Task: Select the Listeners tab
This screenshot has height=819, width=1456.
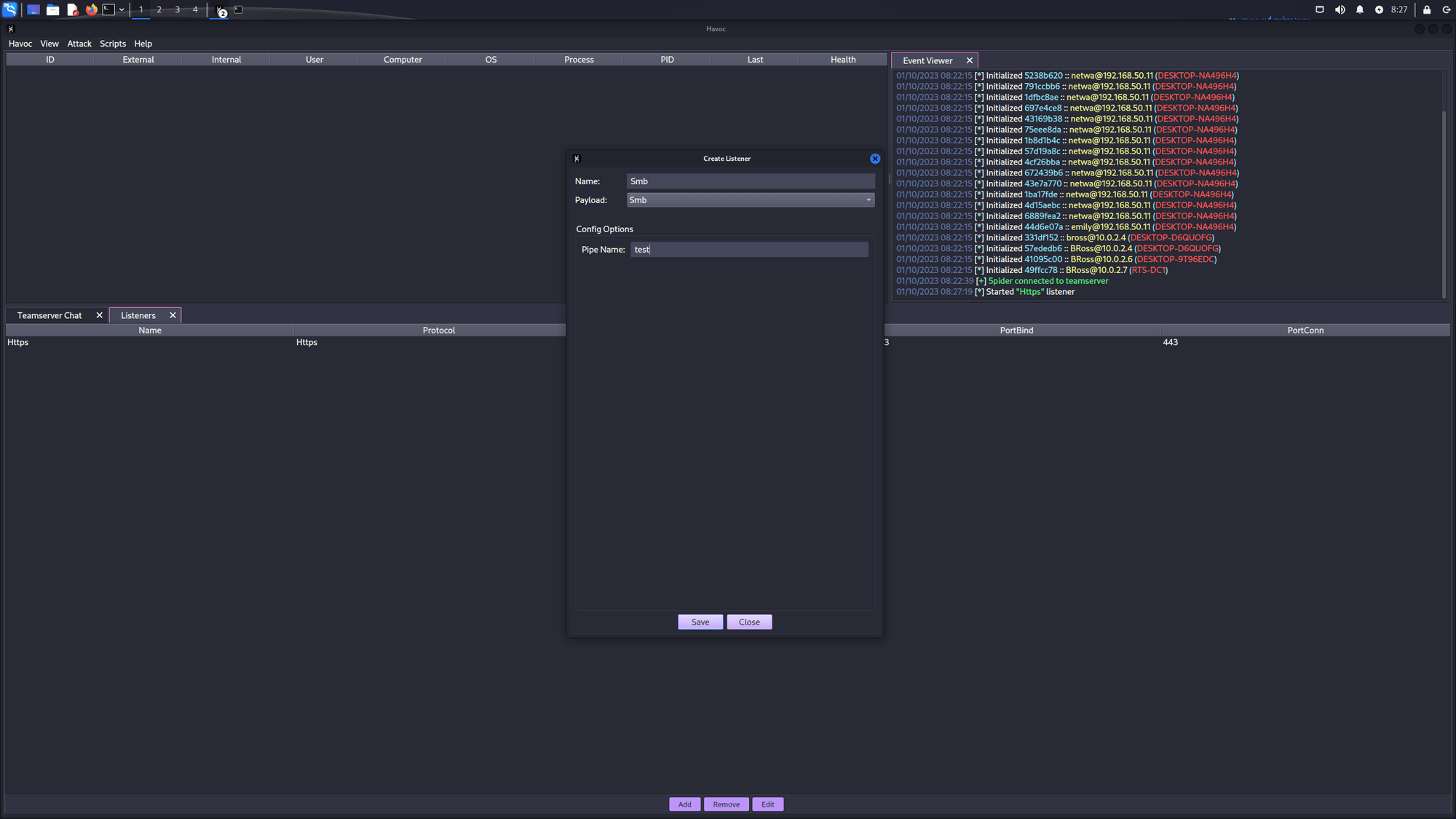Action: pyautogui.click(x=138, y=315)
